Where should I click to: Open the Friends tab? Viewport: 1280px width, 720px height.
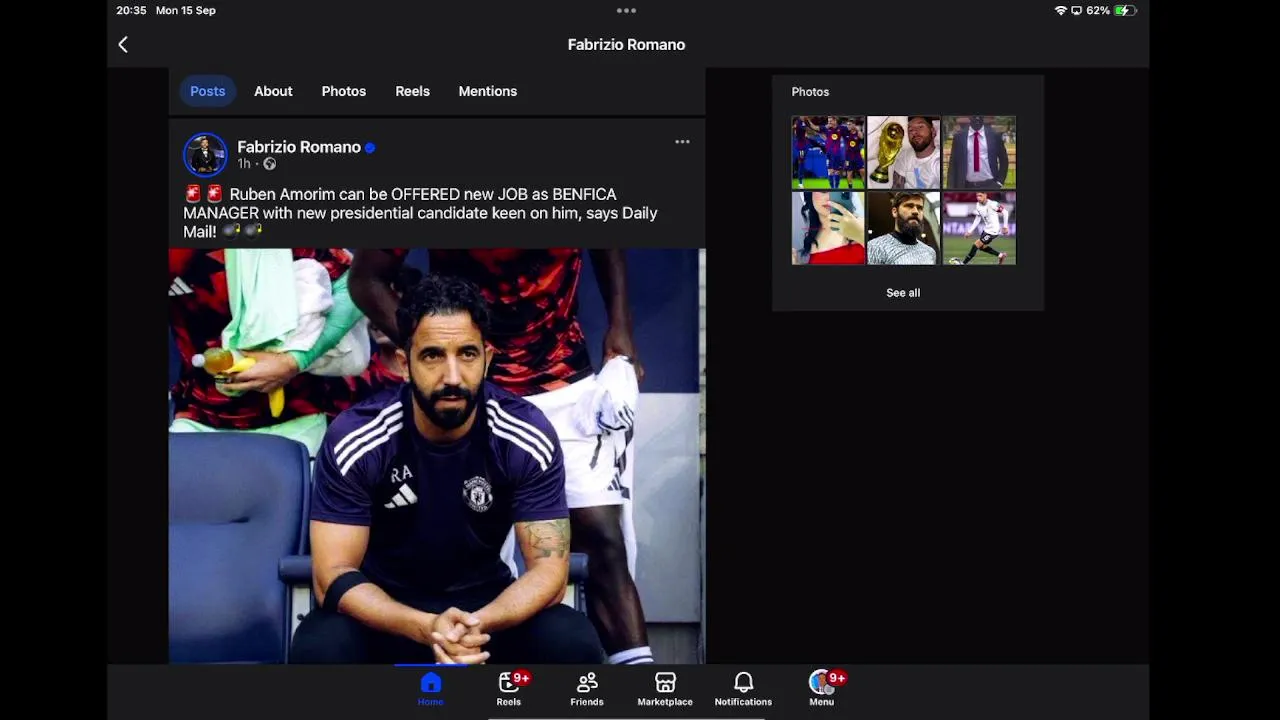587,689
